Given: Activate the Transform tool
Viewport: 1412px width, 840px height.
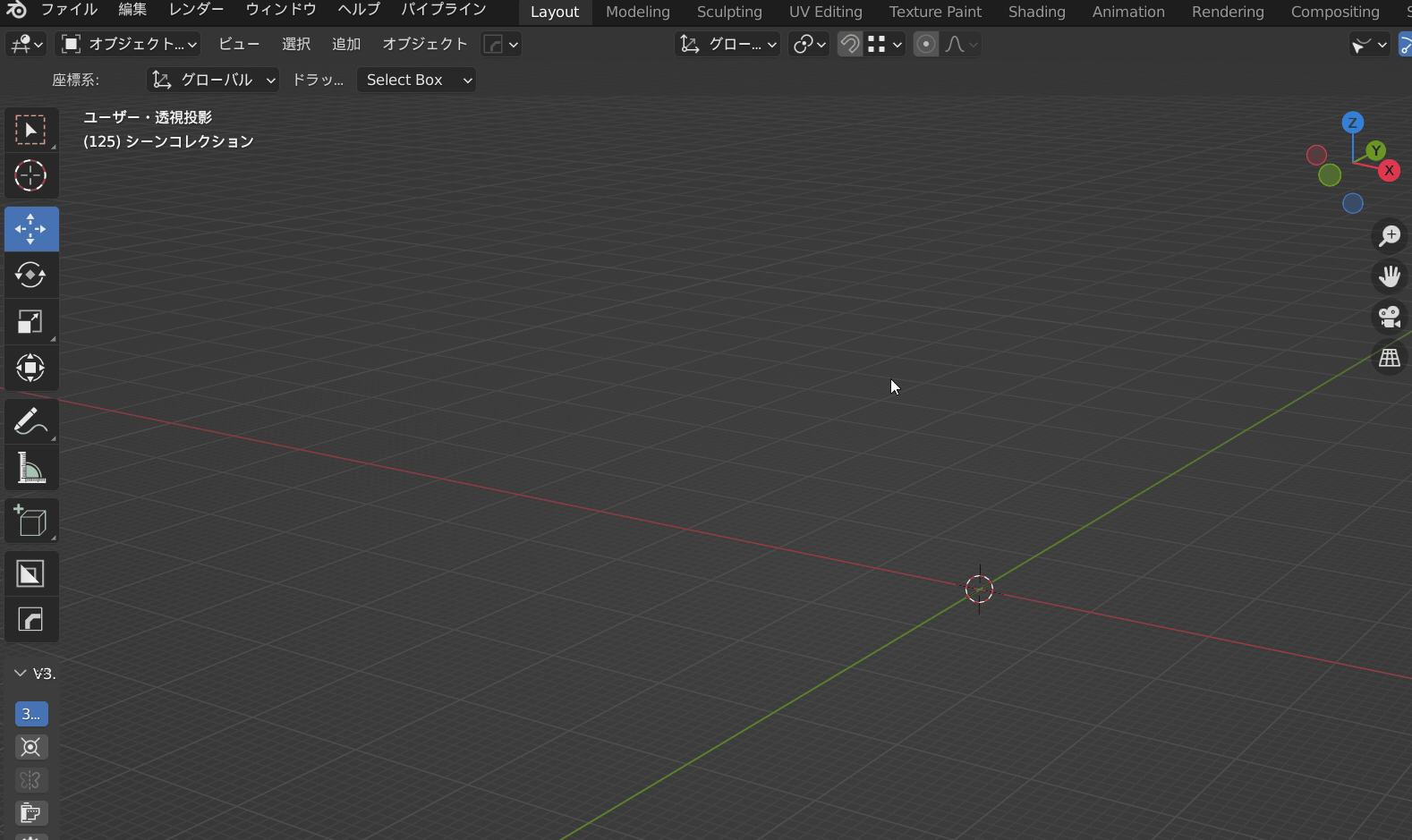Looking at the screenshot, I should pyautogui.click(x=31, y=368).
